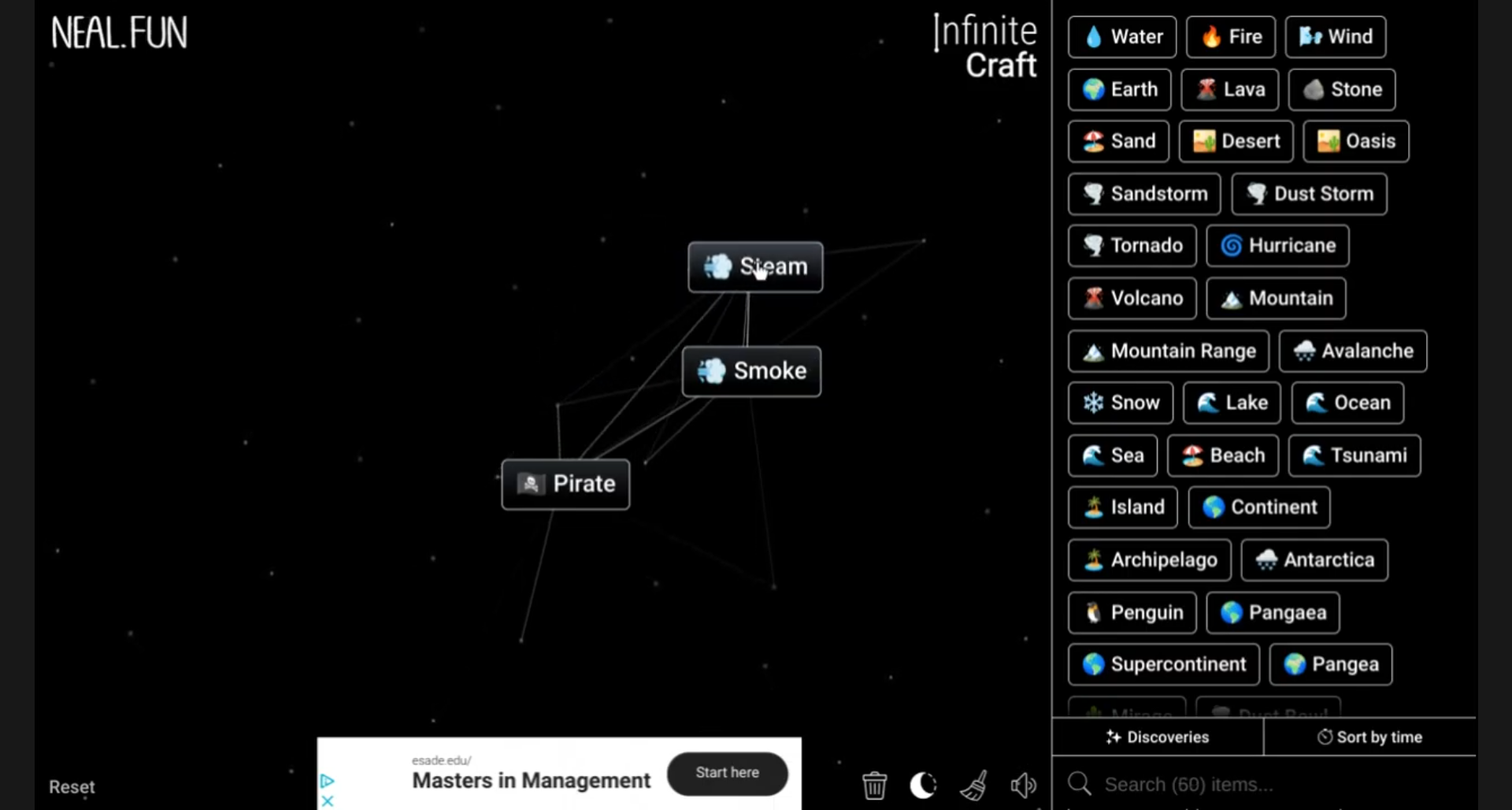Click the broom clear-canvas icon
The width and height of the screenshot is (1512, 810).
[x=974, y=786]
